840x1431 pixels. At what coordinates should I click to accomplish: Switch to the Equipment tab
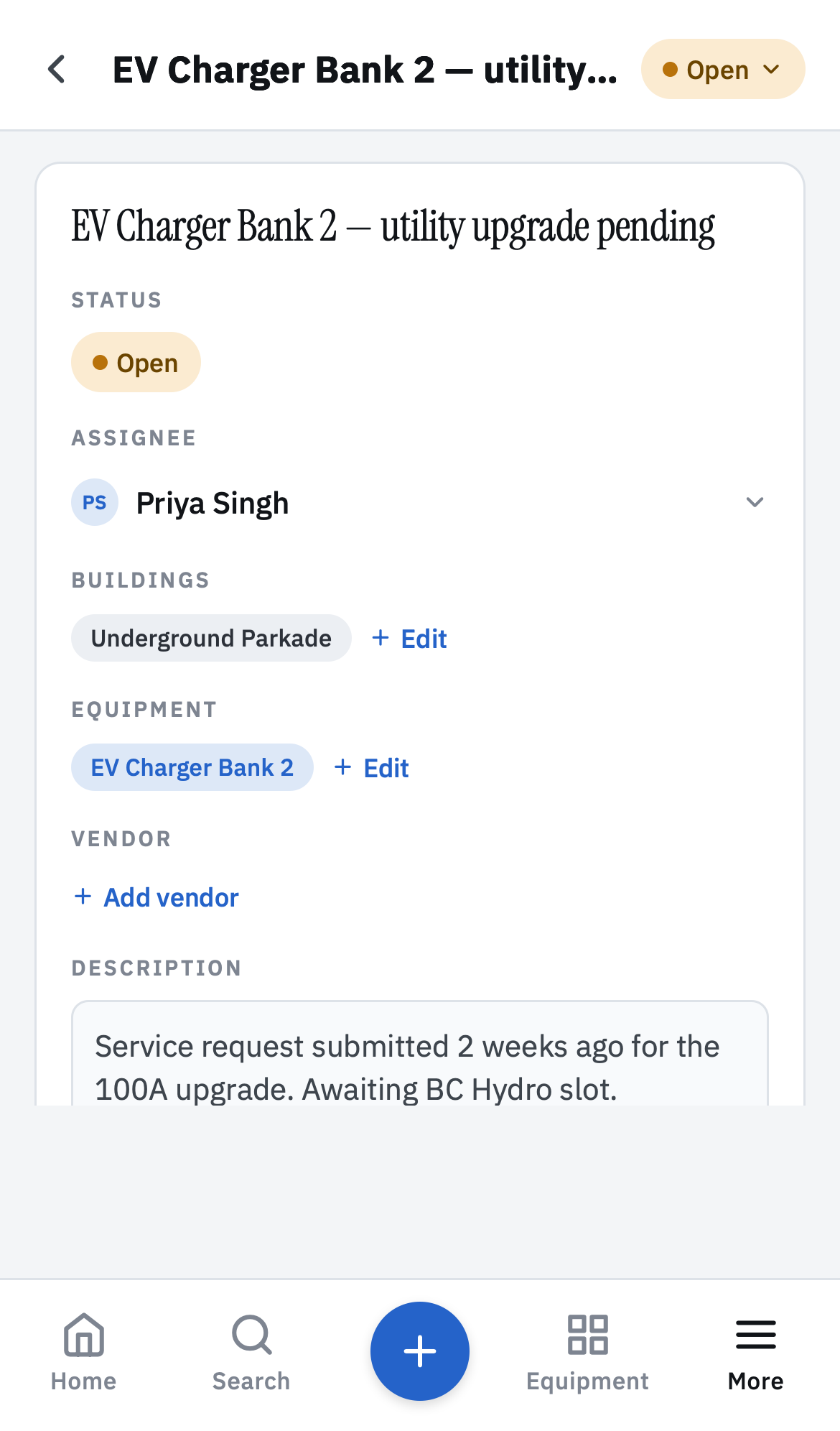(x=588, y=1351)
